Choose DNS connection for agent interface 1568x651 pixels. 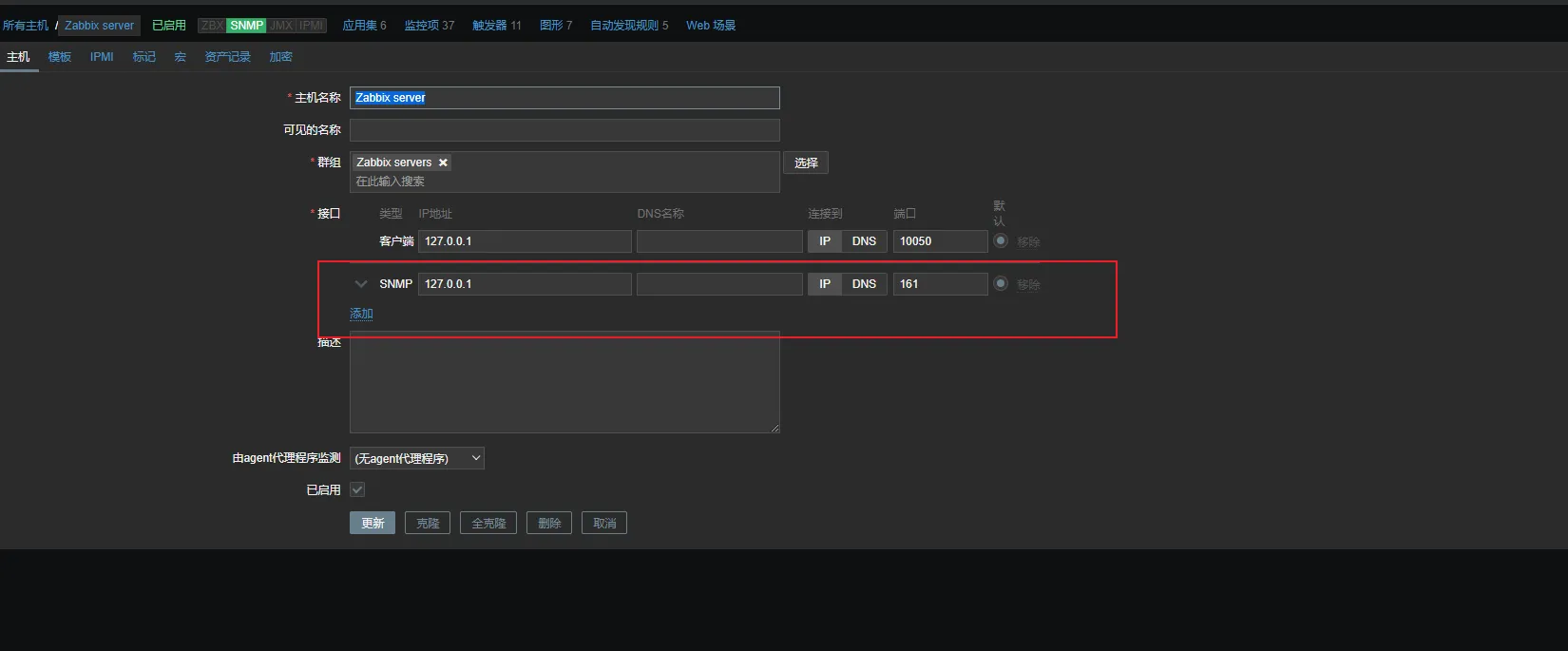[x=865, y=241]
